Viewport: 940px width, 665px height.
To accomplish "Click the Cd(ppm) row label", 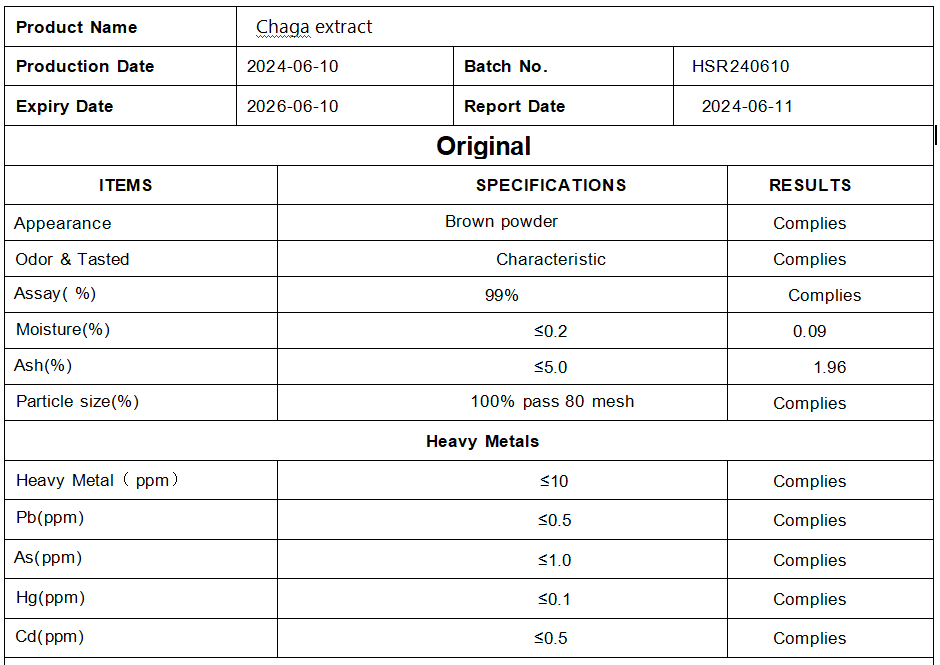I will [x=50, y=637].
